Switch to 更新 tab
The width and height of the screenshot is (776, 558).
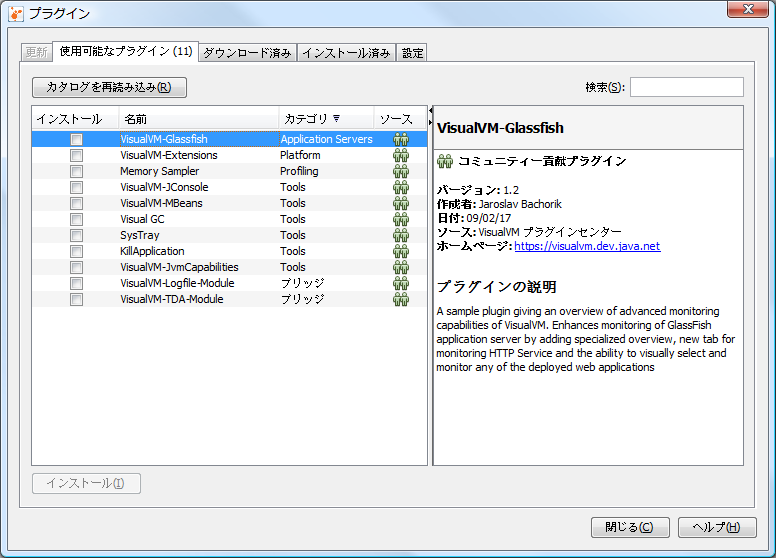pyautogui.click(x=37, y=52)
